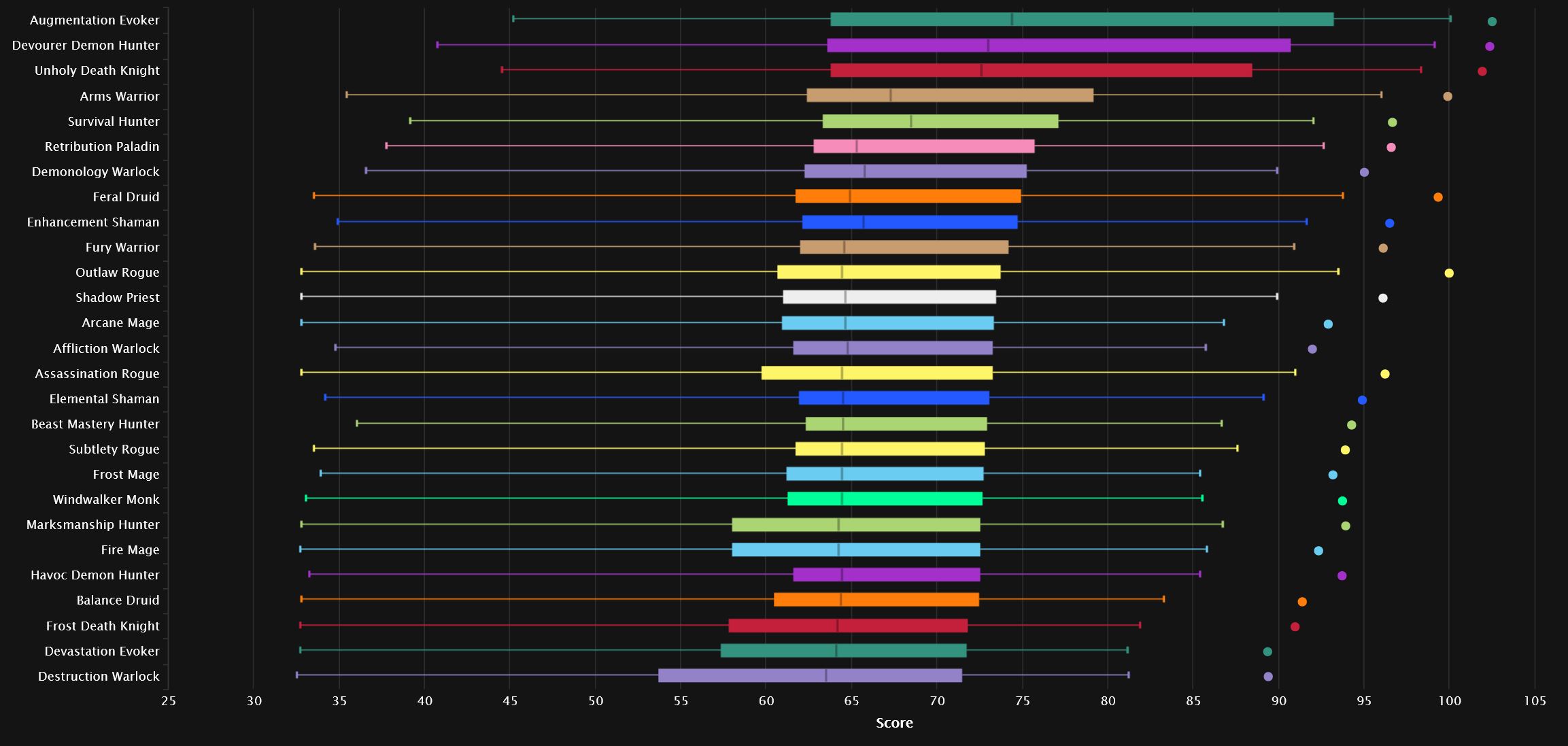Click the Augmentation Evoker outlier dot
The image size is (1568, 746).
click(1492, 22)
